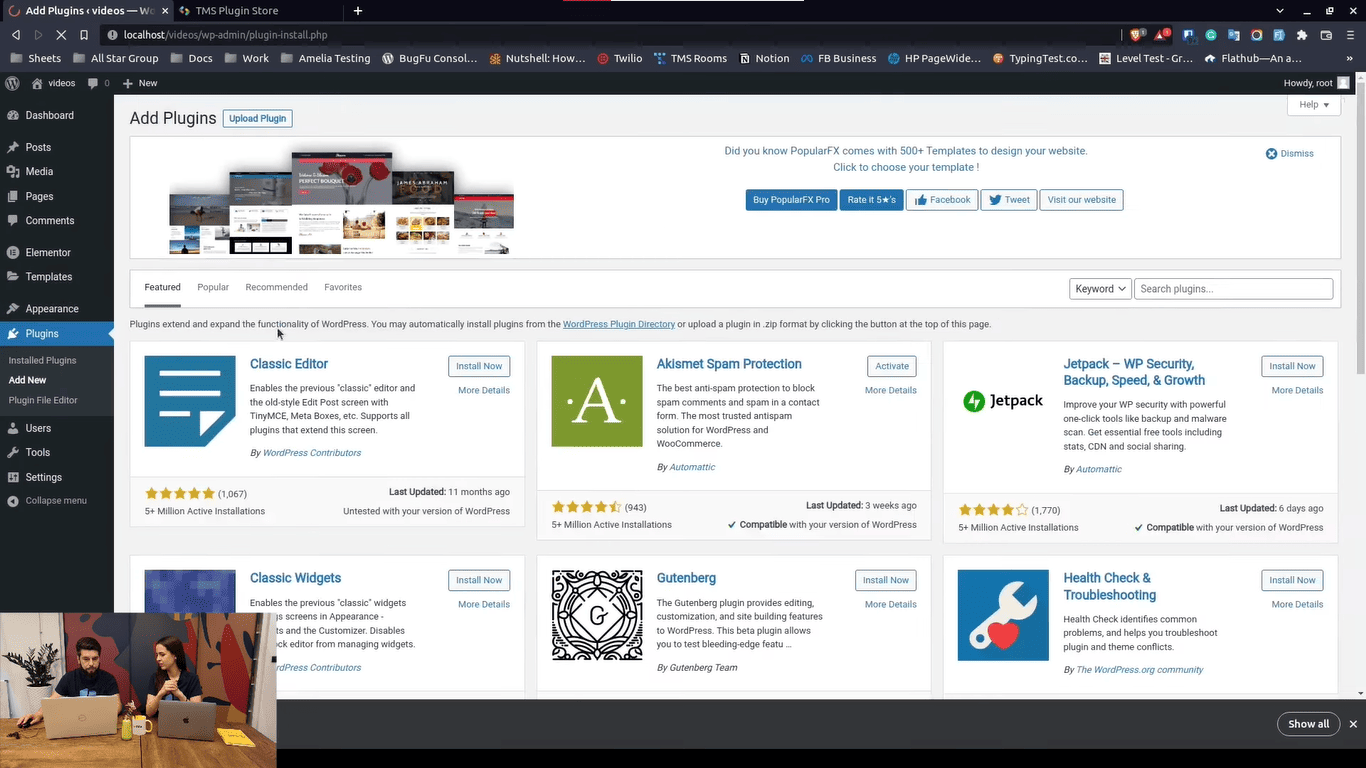Click Buy PopularFX Pro button
1366x768 pixels.
click(x=791, y=200)
